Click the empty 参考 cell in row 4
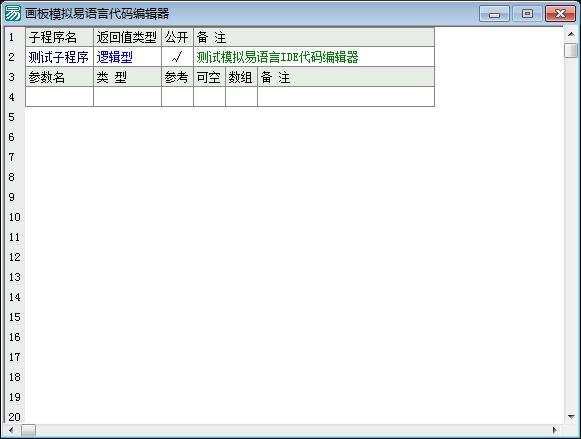The image size is (581, 439). 177,97
